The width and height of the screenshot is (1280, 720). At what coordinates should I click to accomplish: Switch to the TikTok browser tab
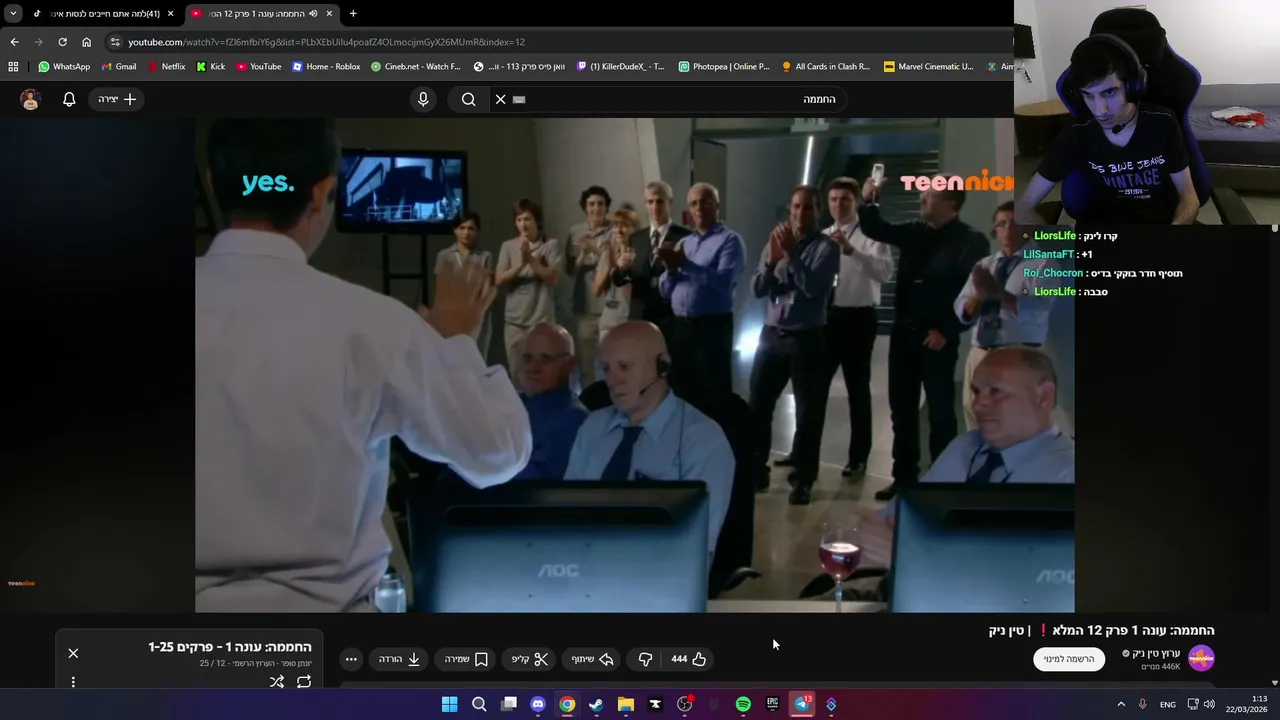104,13
